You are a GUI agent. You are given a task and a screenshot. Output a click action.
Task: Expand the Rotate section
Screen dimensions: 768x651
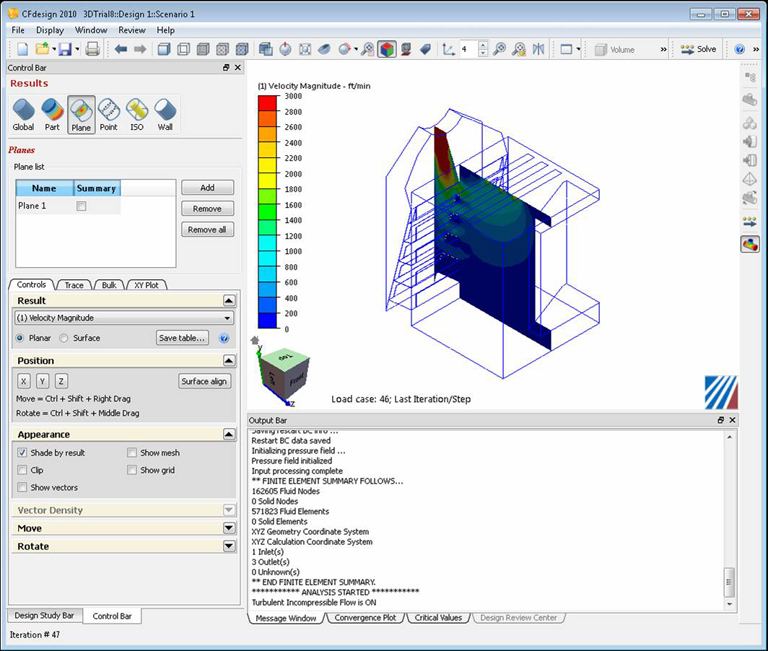click(x=229, y=546)
